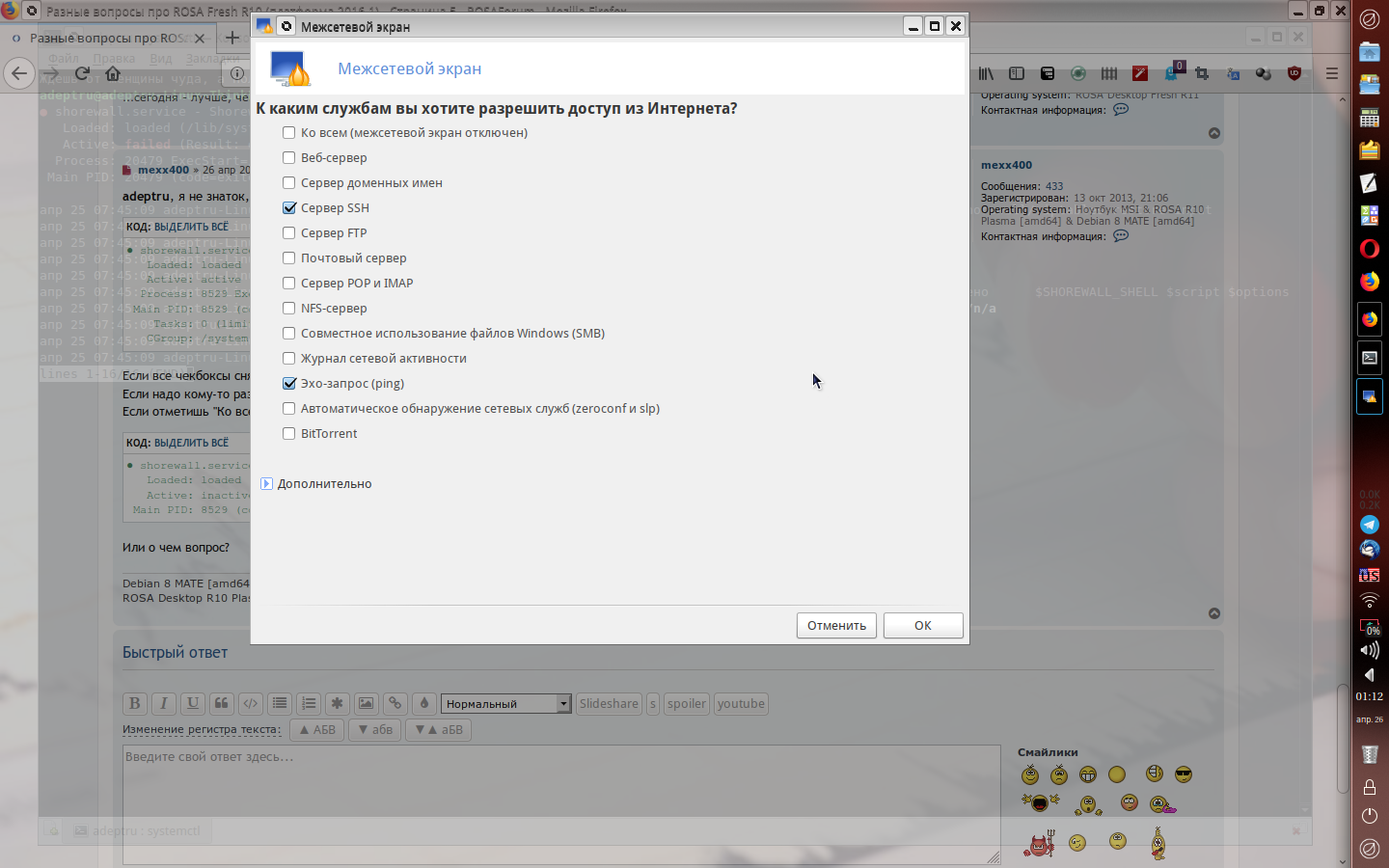The image size is (1389, 868).
Task: Enable 'Сервер FTP' access
Action: tap(289, 233)
